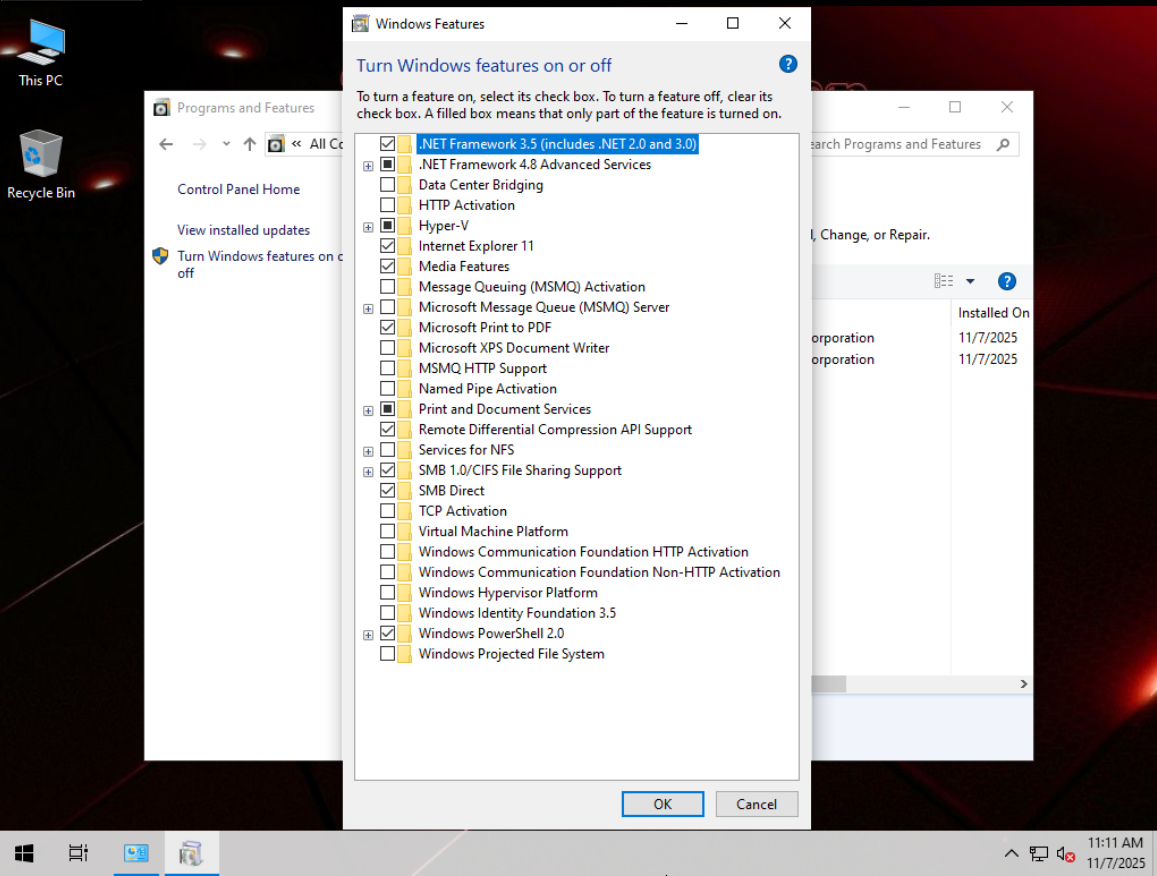Click View installed updates link
Viewport: 1157px width, 876px height.
[243, 230]
